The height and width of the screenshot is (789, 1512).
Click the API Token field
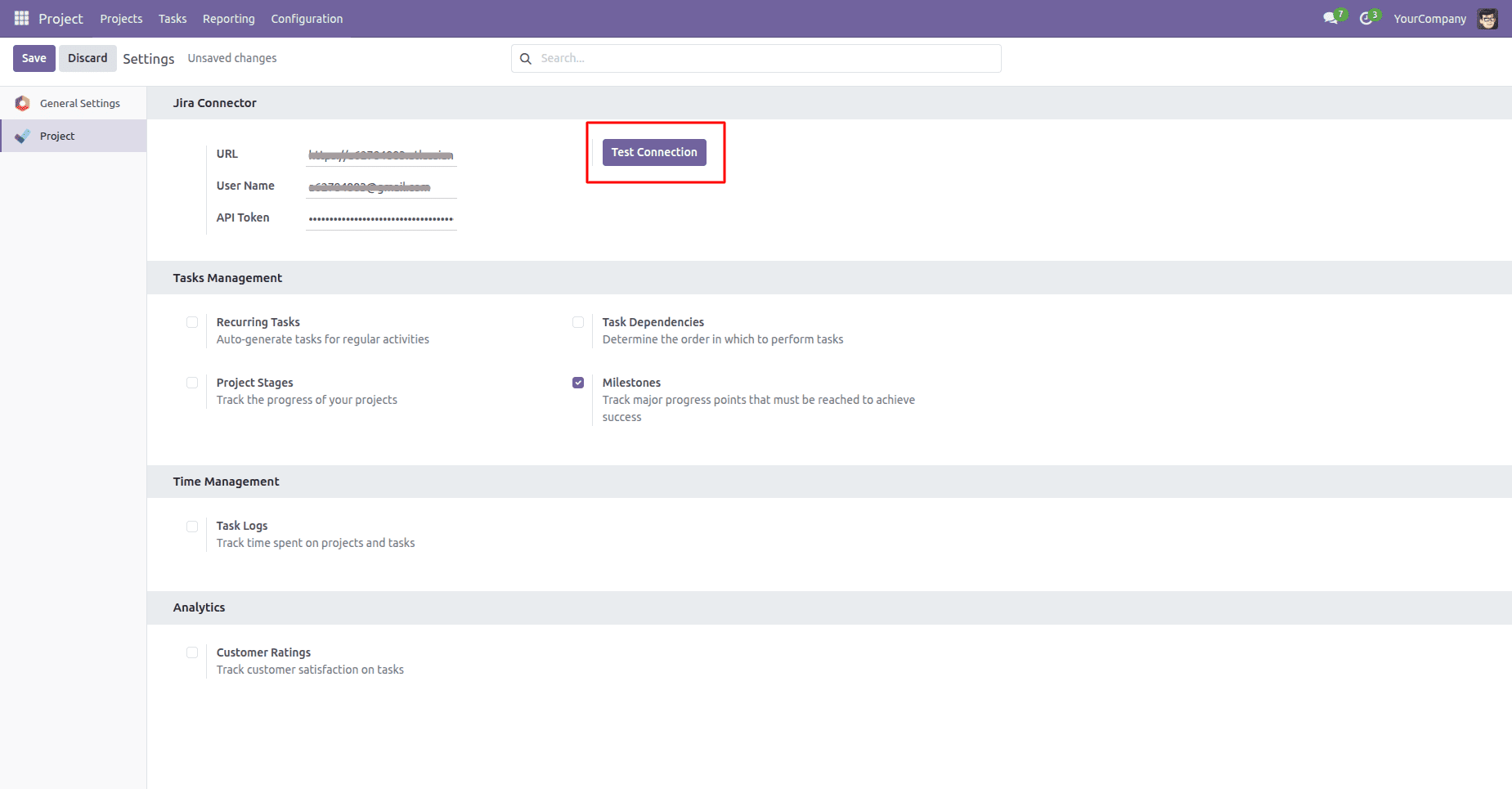381,218
